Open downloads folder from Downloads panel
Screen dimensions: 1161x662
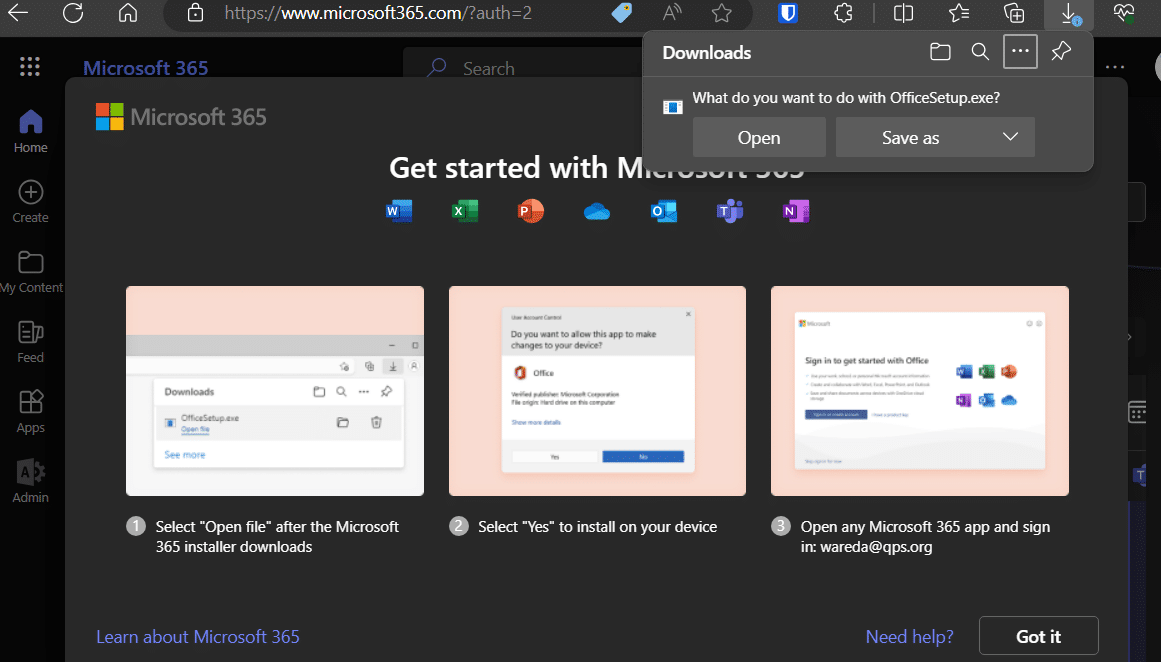click(940, 52)
